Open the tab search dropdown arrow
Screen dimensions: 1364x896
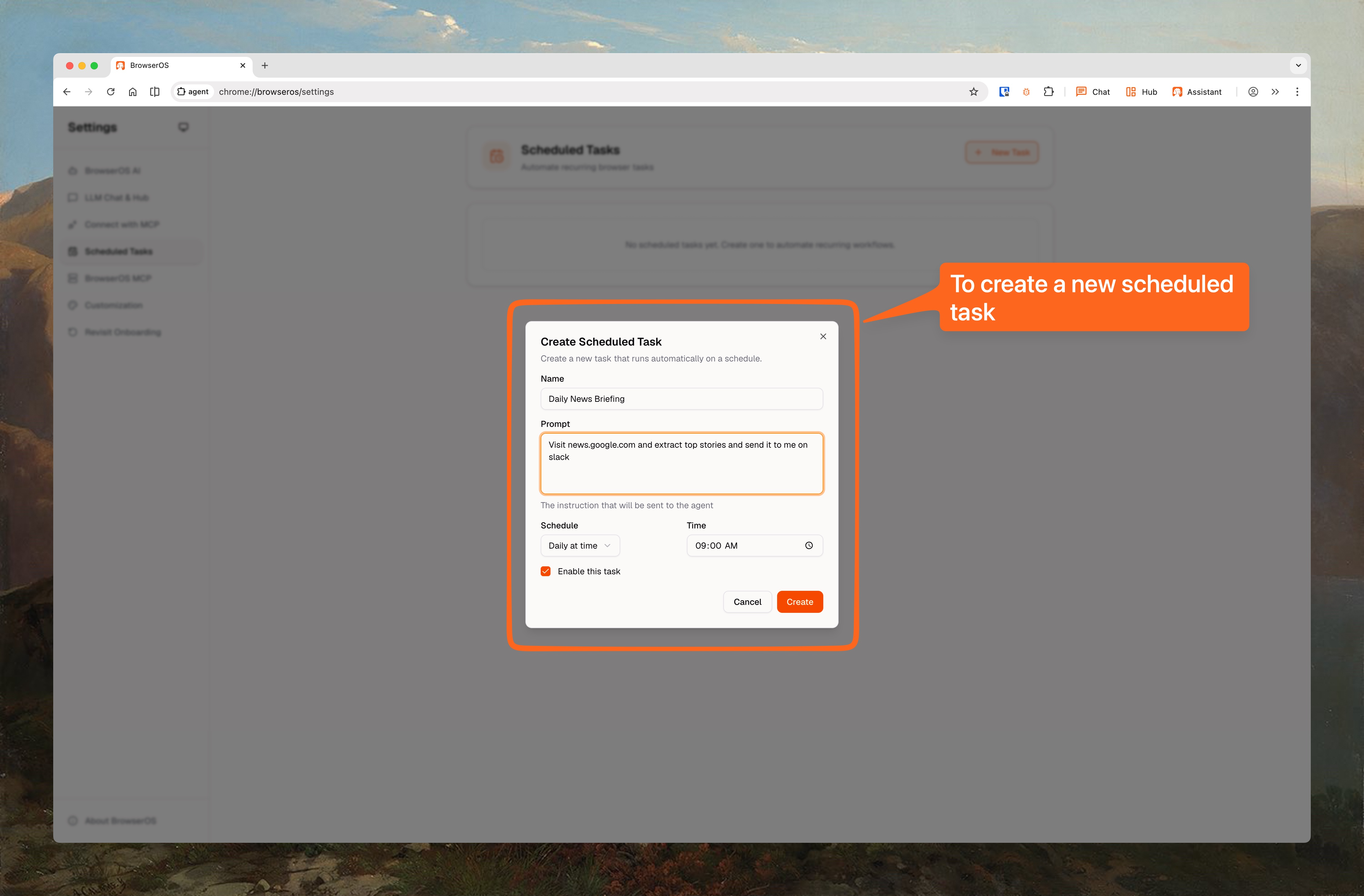coord(1298,65)
